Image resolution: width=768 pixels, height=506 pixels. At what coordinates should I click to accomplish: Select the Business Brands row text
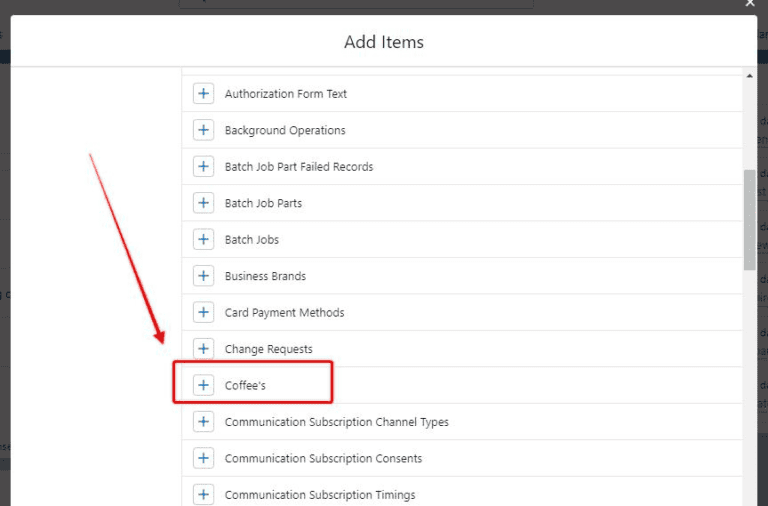(x=265, y=276)
